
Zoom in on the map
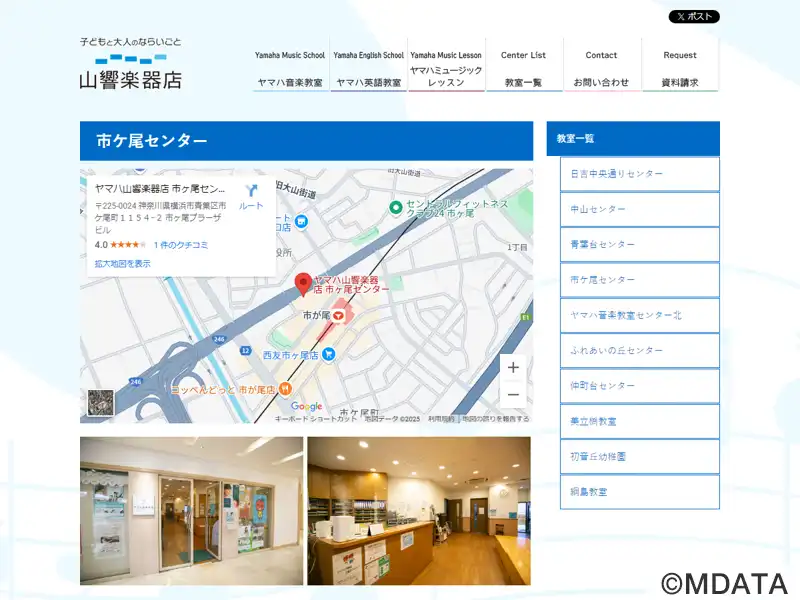point(513,367)
